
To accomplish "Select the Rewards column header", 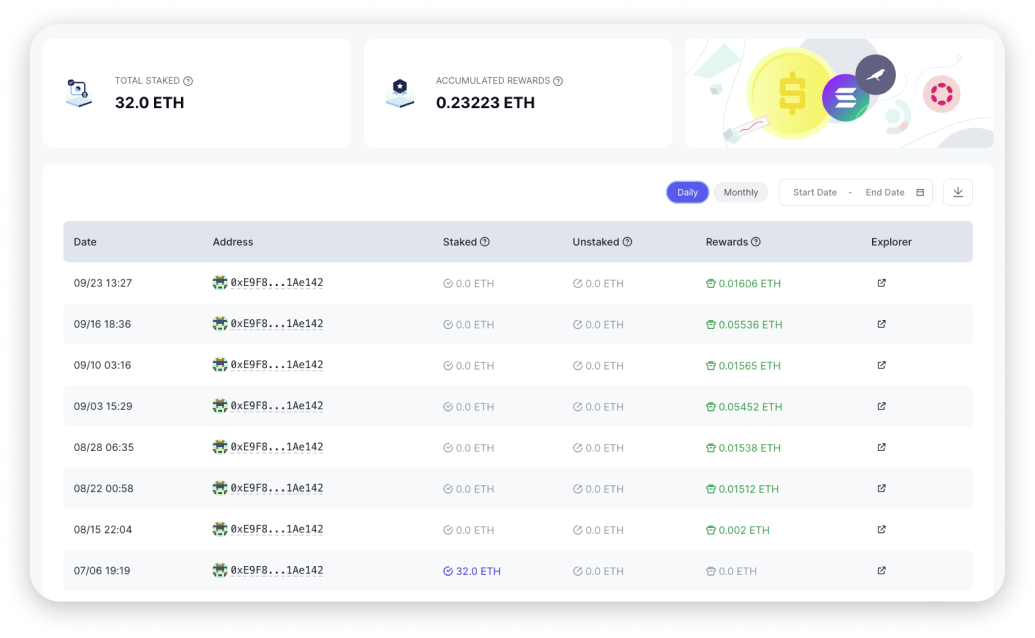I will (x=729, y=242).
